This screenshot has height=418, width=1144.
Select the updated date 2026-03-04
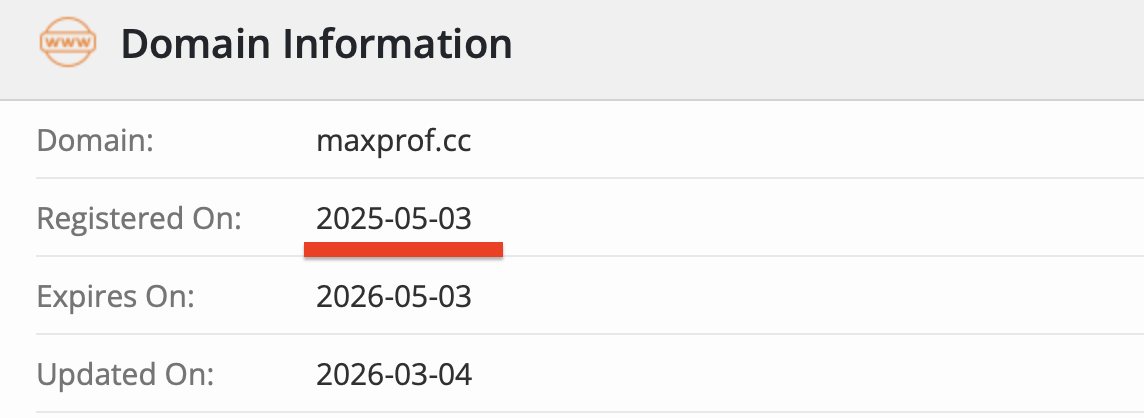coord(393,375)
